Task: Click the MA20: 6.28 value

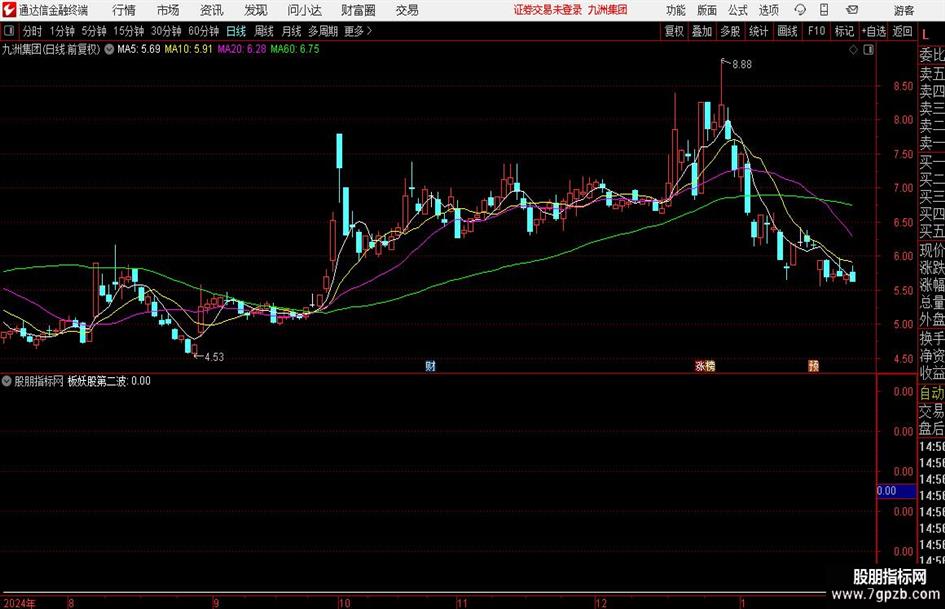Action: (242, 49)
